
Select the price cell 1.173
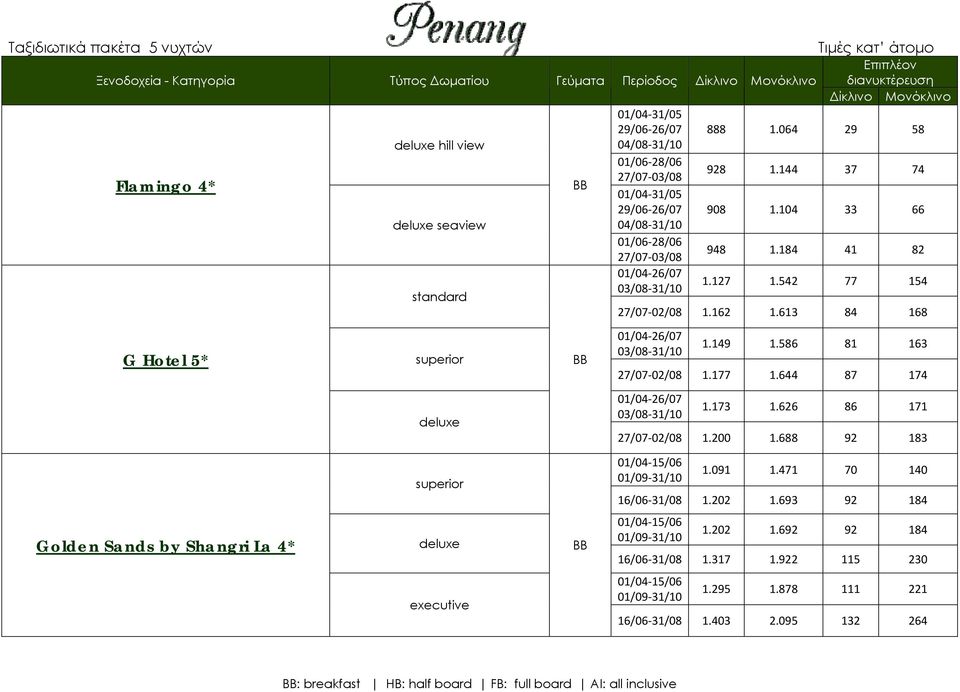click(716, 406)
